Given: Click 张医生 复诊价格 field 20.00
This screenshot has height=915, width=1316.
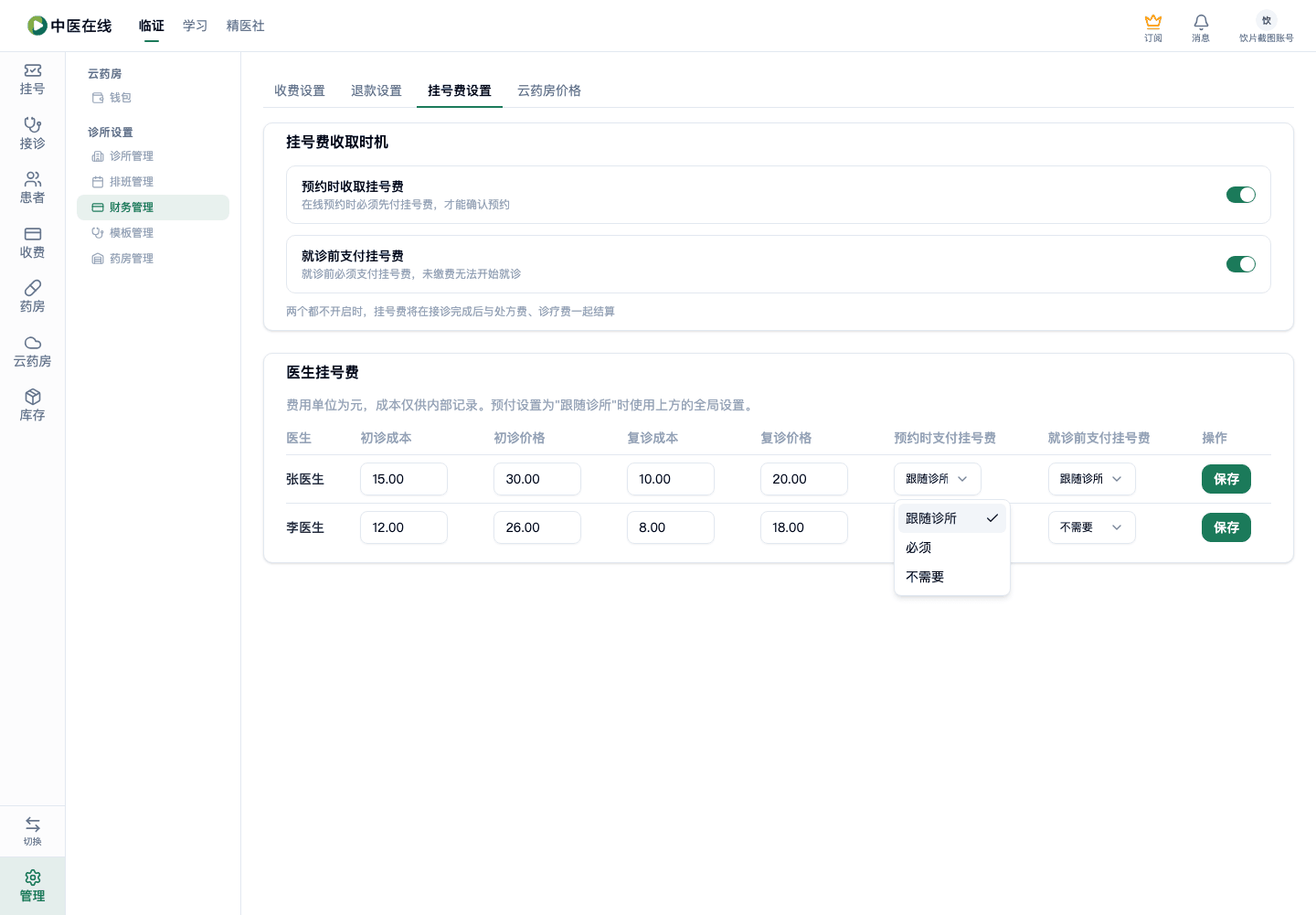Looking at the screenshot, I should coord(804,479).
